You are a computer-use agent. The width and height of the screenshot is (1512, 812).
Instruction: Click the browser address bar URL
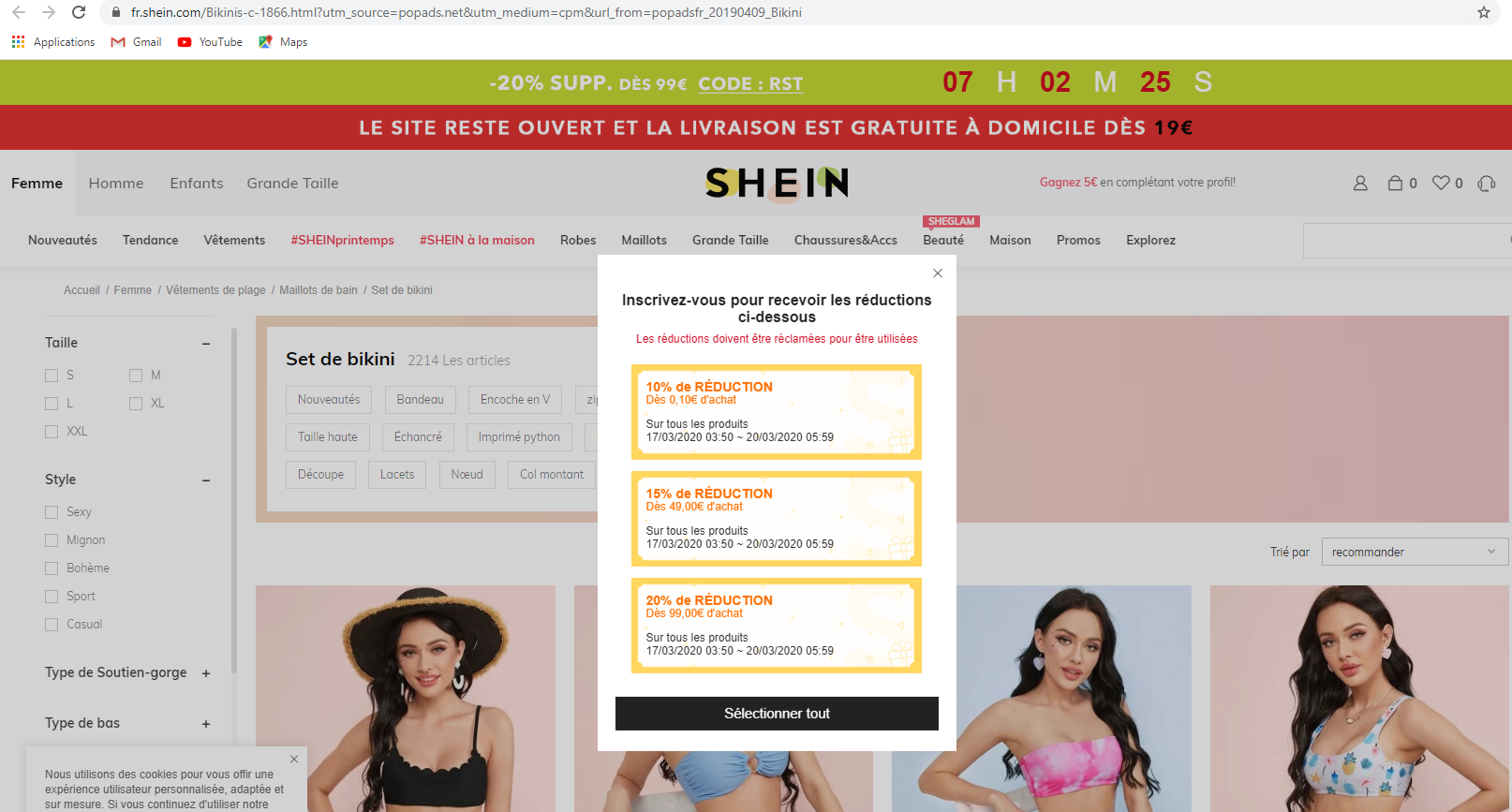tap(466, 12)
